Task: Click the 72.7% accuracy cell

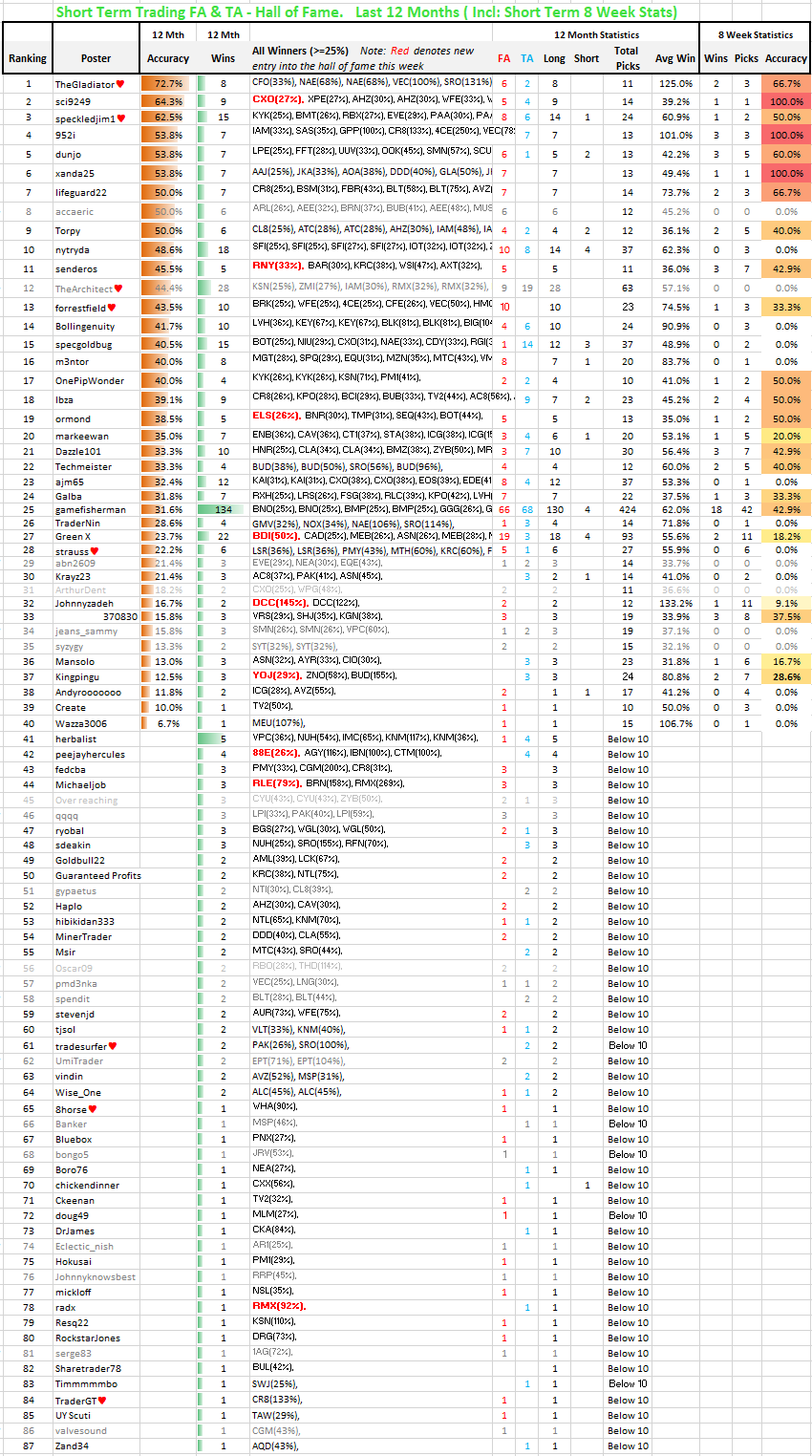Action: [x=169, y=84]
